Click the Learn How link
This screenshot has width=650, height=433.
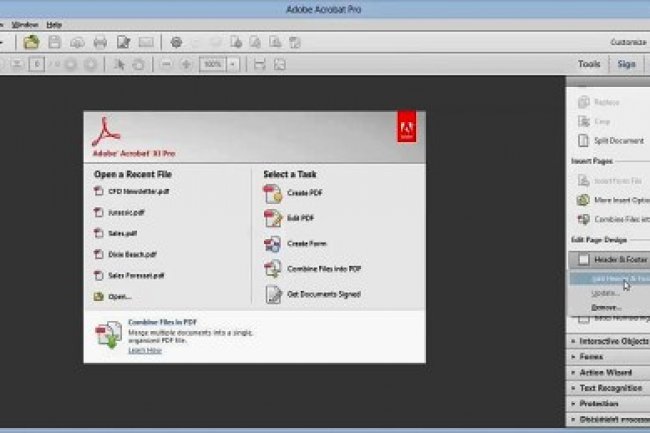pyautogui.click(x=144, y=350)
